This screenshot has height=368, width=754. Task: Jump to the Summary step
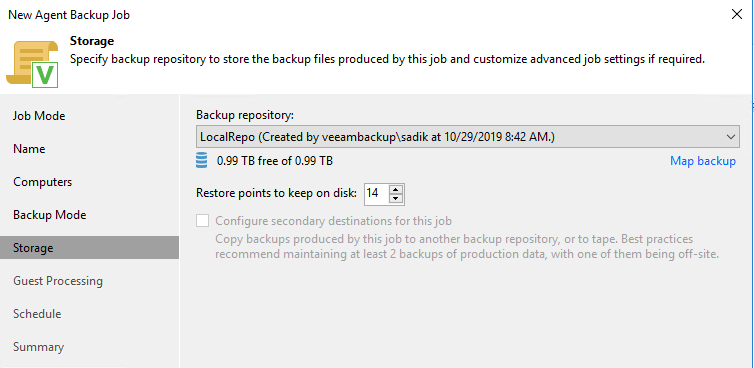pyautogui.click(x=38, y=347)
